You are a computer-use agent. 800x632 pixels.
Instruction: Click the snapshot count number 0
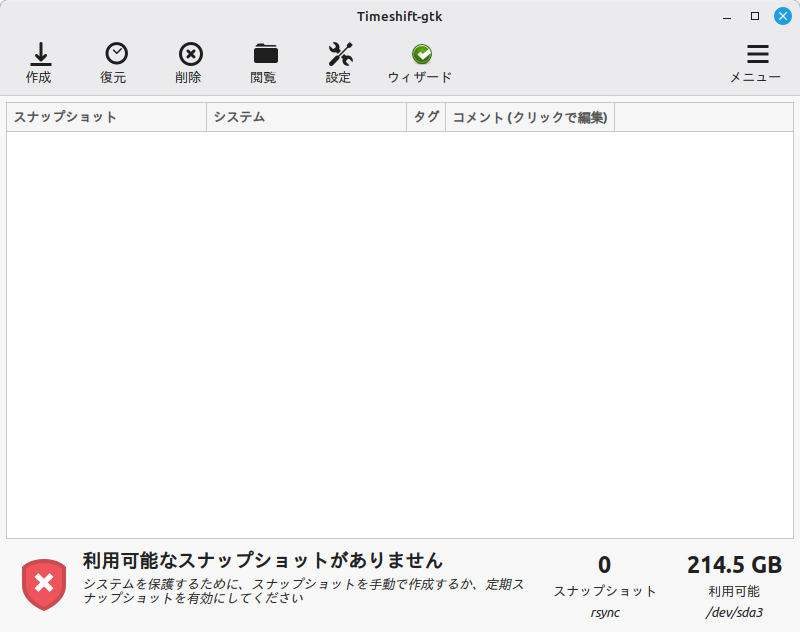(x=604, y=565)
